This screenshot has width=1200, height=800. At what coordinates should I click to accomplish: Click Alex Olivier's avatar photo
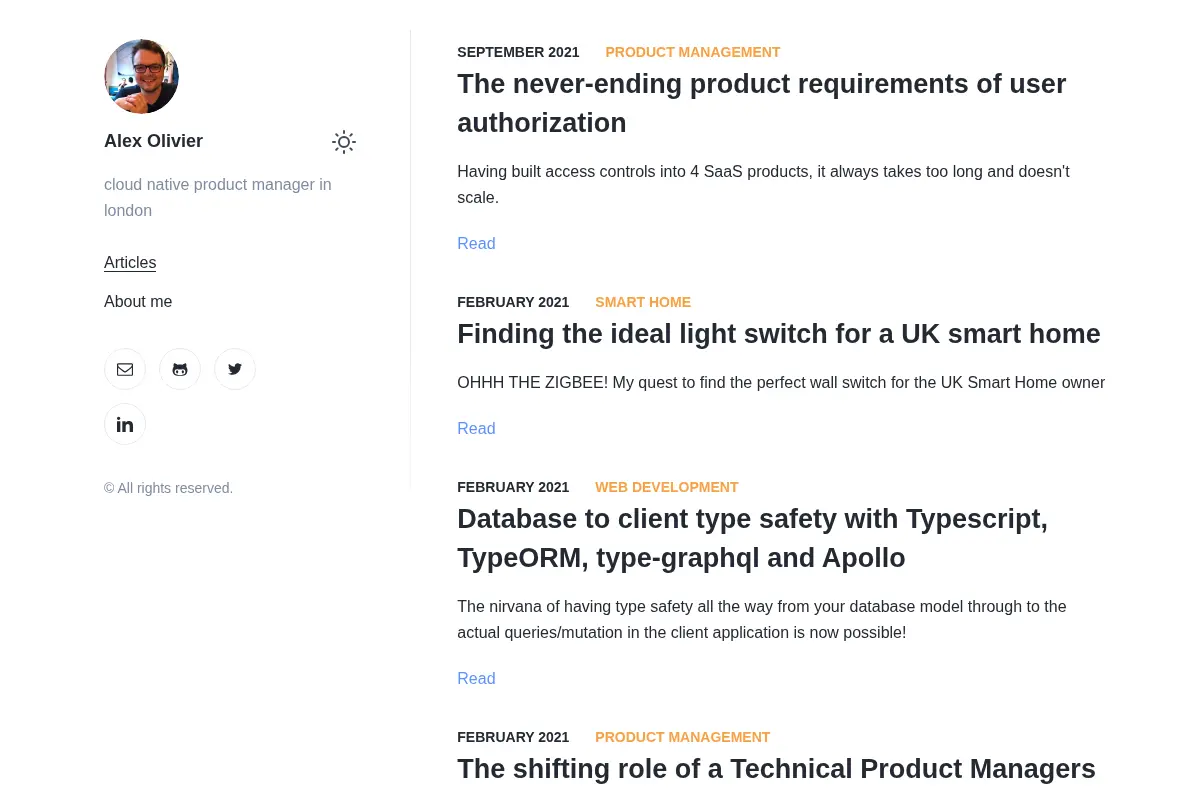[x=141, y=76]
